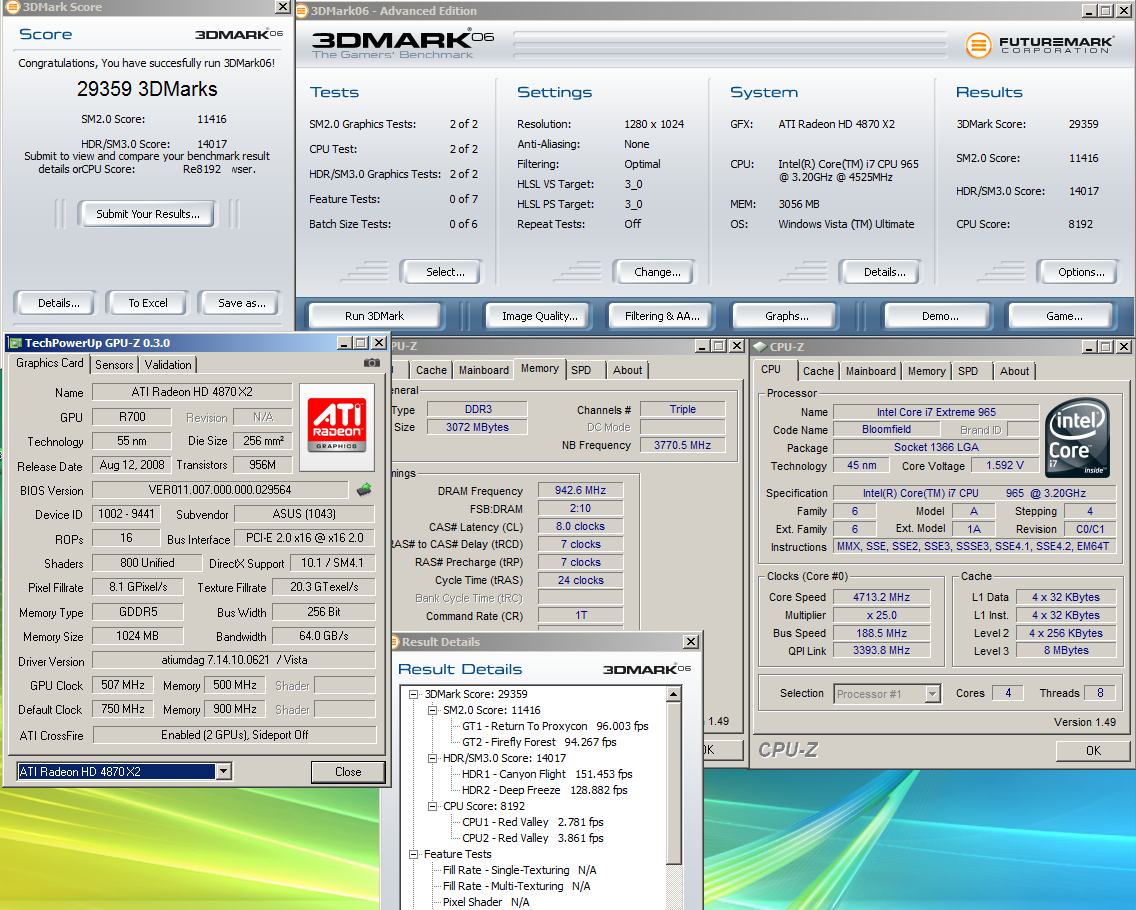Click the Driver Version field in GPU-Z
1136x910 pixels.
[234, 660]
